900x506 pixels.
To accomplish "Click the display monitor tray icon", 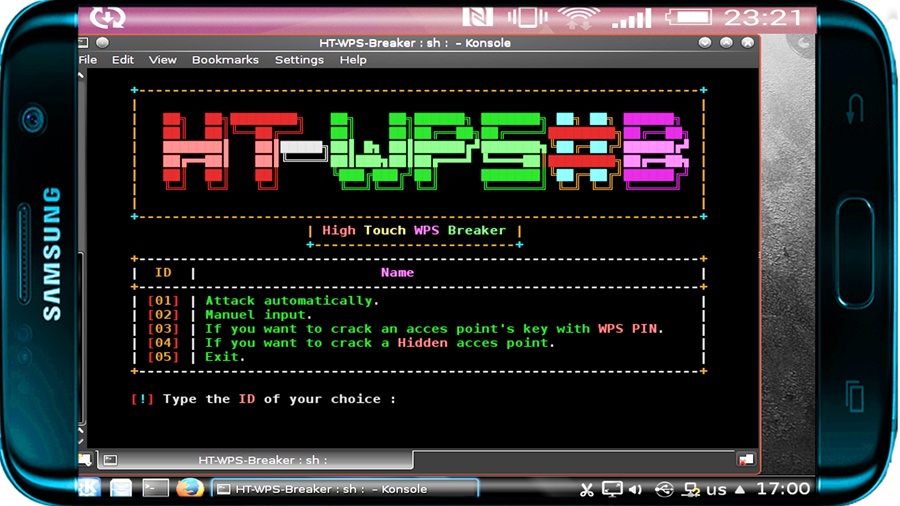I will [x=612, y=489].
